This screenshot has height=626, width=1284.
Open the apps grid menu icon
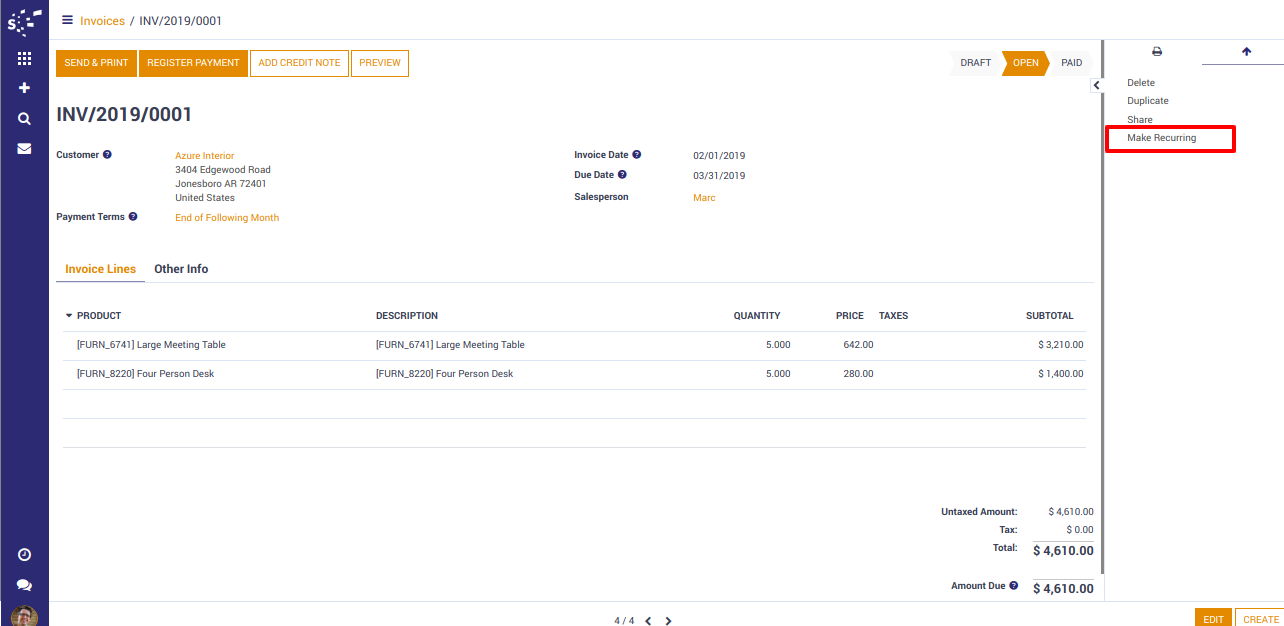pos(24,59)
